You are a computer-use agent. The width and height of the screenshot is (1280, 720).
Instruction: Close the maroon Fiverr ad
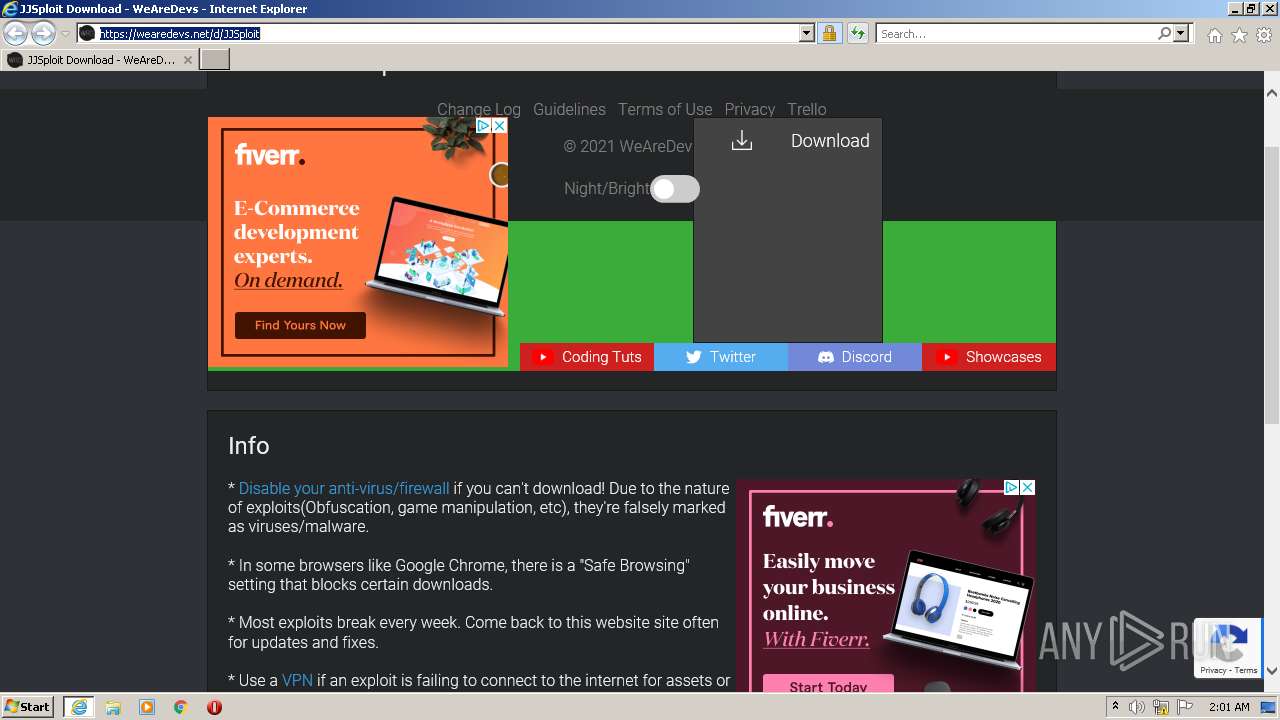(x=1027, y=487)
